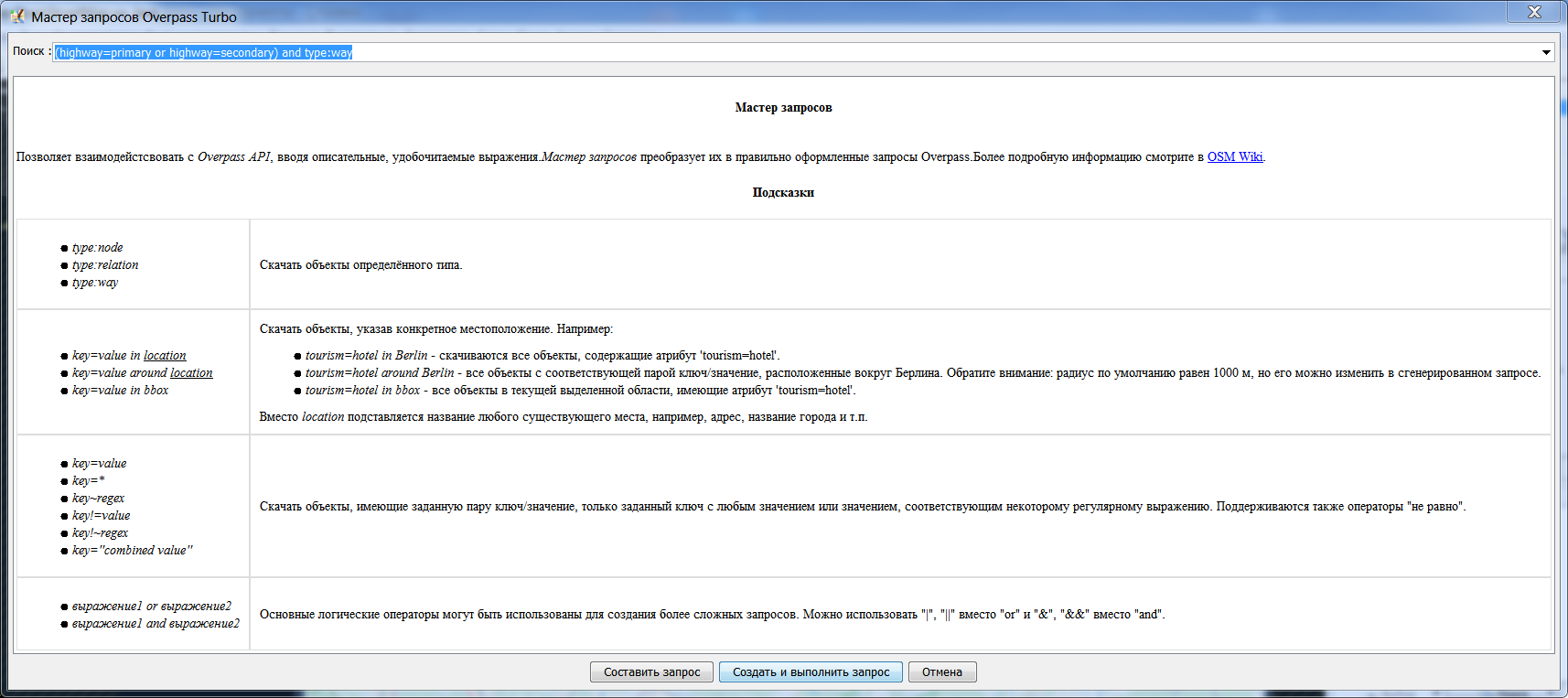
Task: Expand the search history dropdown arrow
Action: point(1546,52)
